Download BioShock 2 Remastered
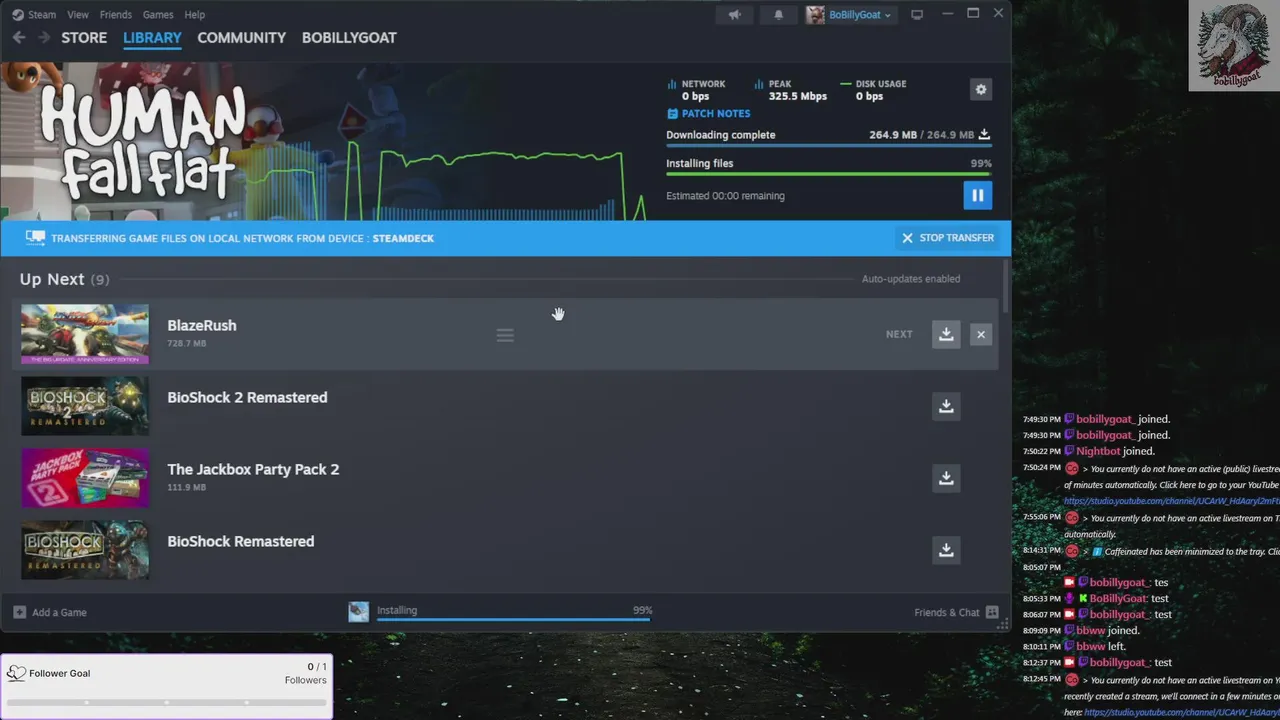 click(x=946, y=406)
